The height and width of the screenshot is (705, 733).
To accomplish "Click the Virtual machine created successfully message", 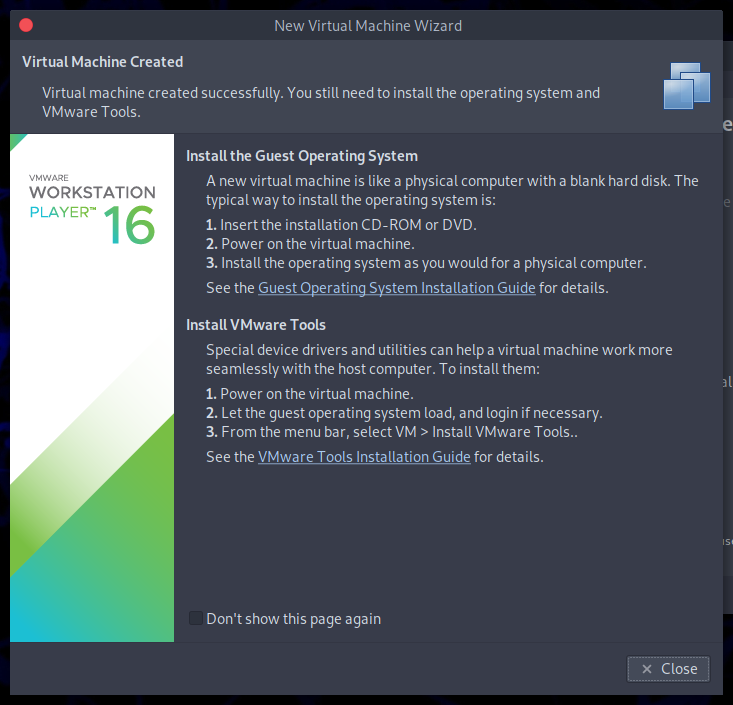I will click(320, 102).
